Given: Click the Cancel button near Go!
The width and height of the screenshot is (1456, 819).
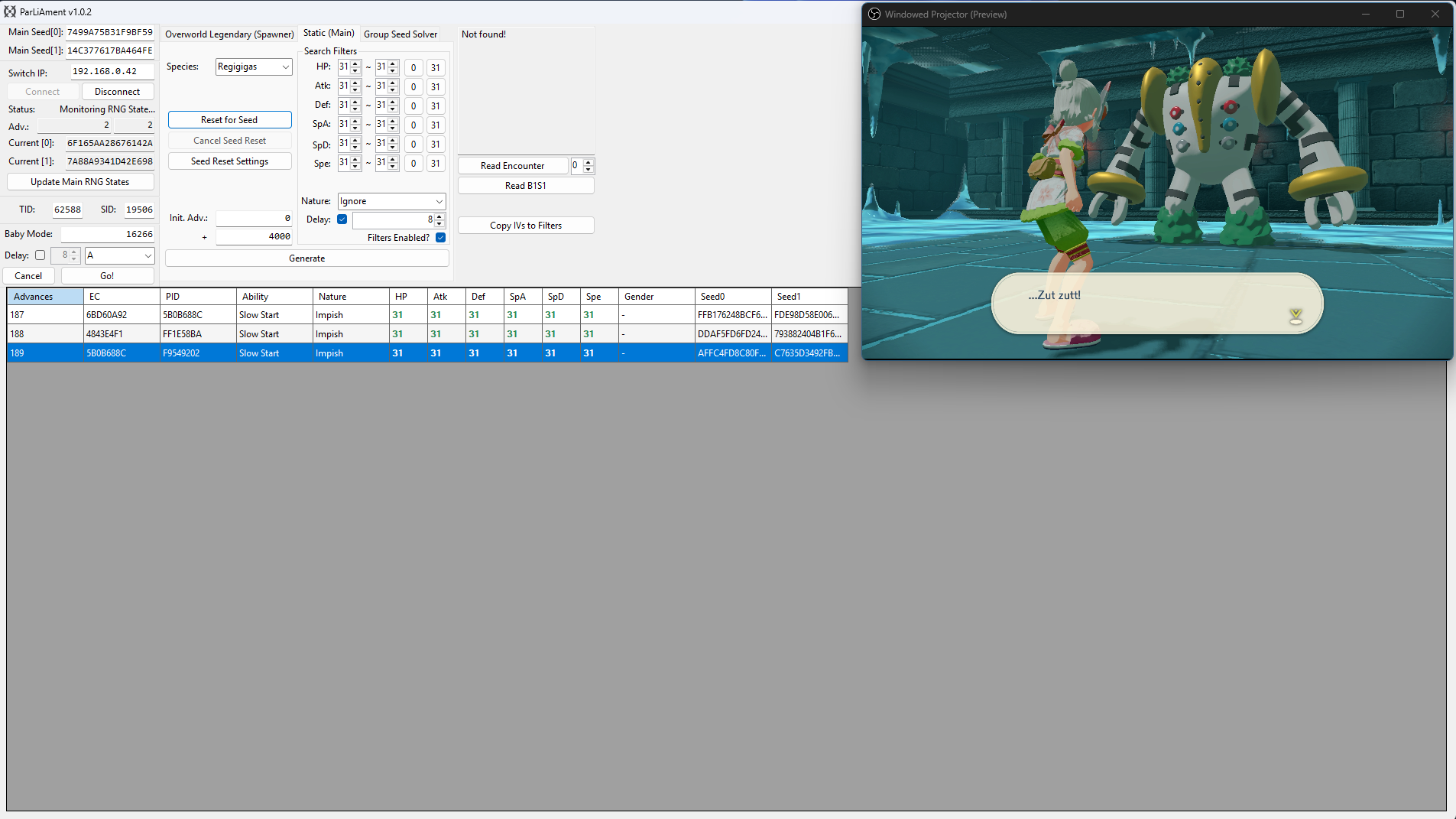Looking at the screenshot, I should click(x=28, y=276).
